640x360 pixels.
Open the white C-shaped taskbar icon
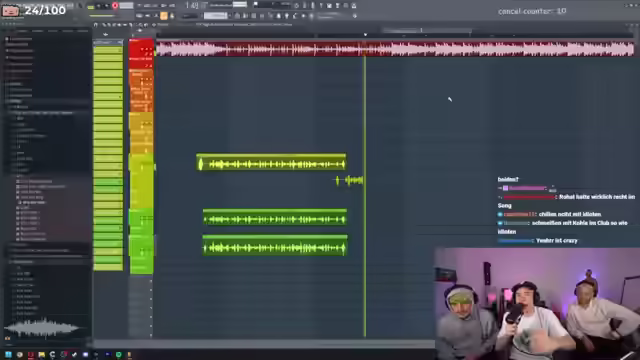[x=52, y=355]
